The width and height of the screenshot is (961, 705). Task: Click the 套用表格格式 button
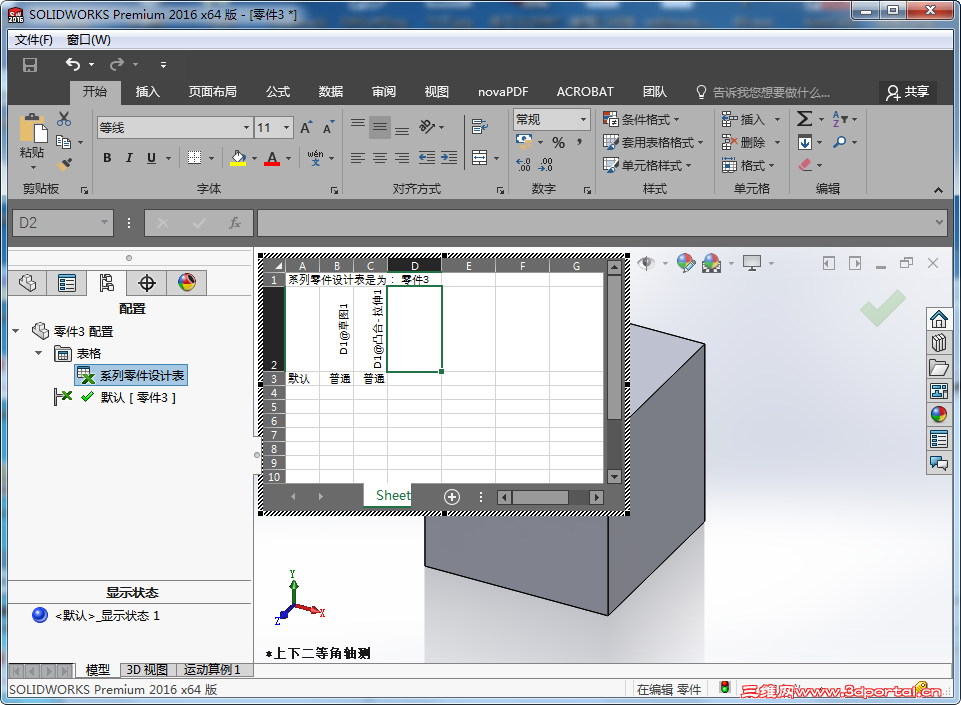point(653,142)
